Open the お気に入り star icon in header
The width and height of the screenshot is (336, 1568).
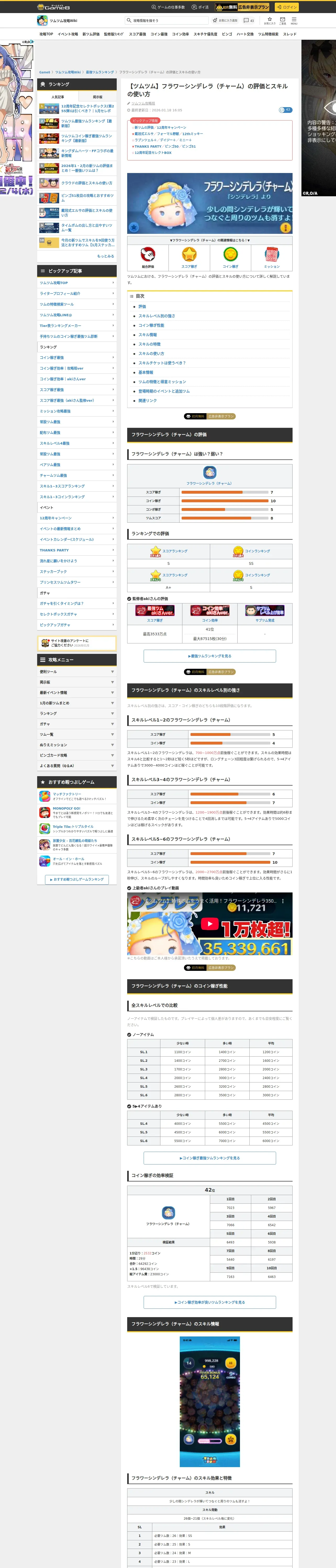(x=270, y=21)
